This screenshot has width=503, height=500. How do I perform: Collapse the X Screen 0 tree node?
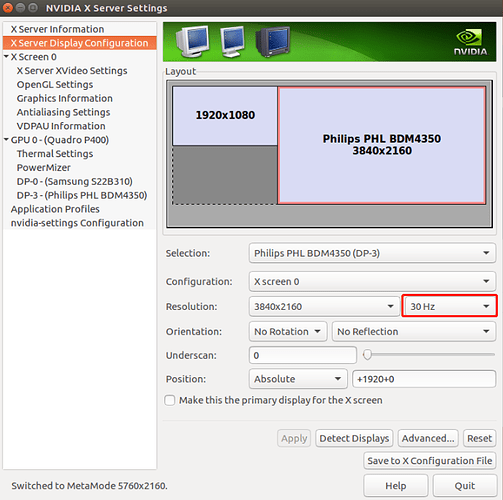coord(6,57)
